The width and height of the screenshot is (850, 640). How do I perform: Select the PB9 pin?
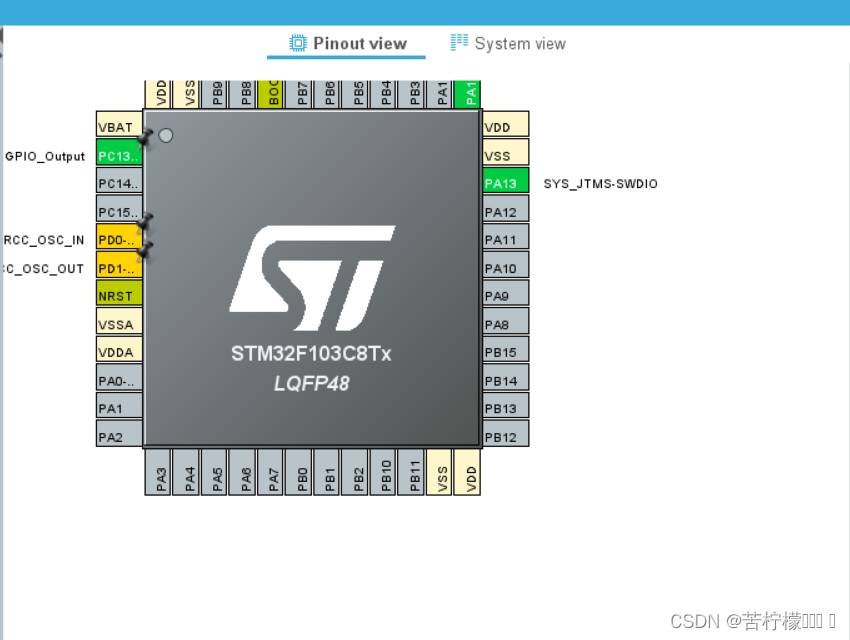point(214,94)
